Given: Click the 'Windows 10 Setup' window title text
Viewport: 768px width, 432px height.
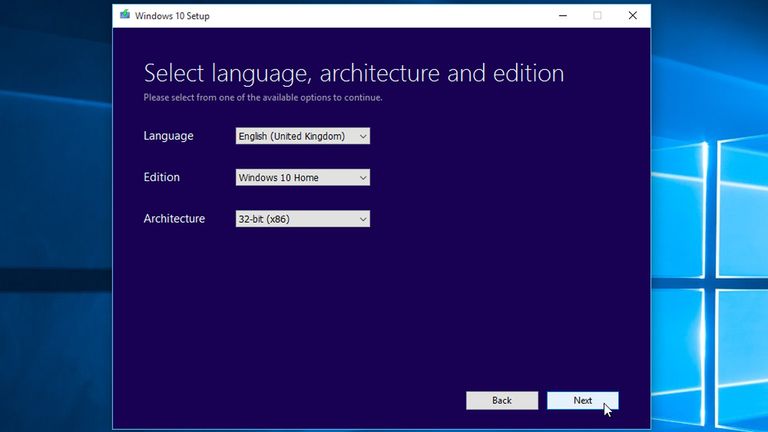Looking at the screenshot, I should click(172, 16).
